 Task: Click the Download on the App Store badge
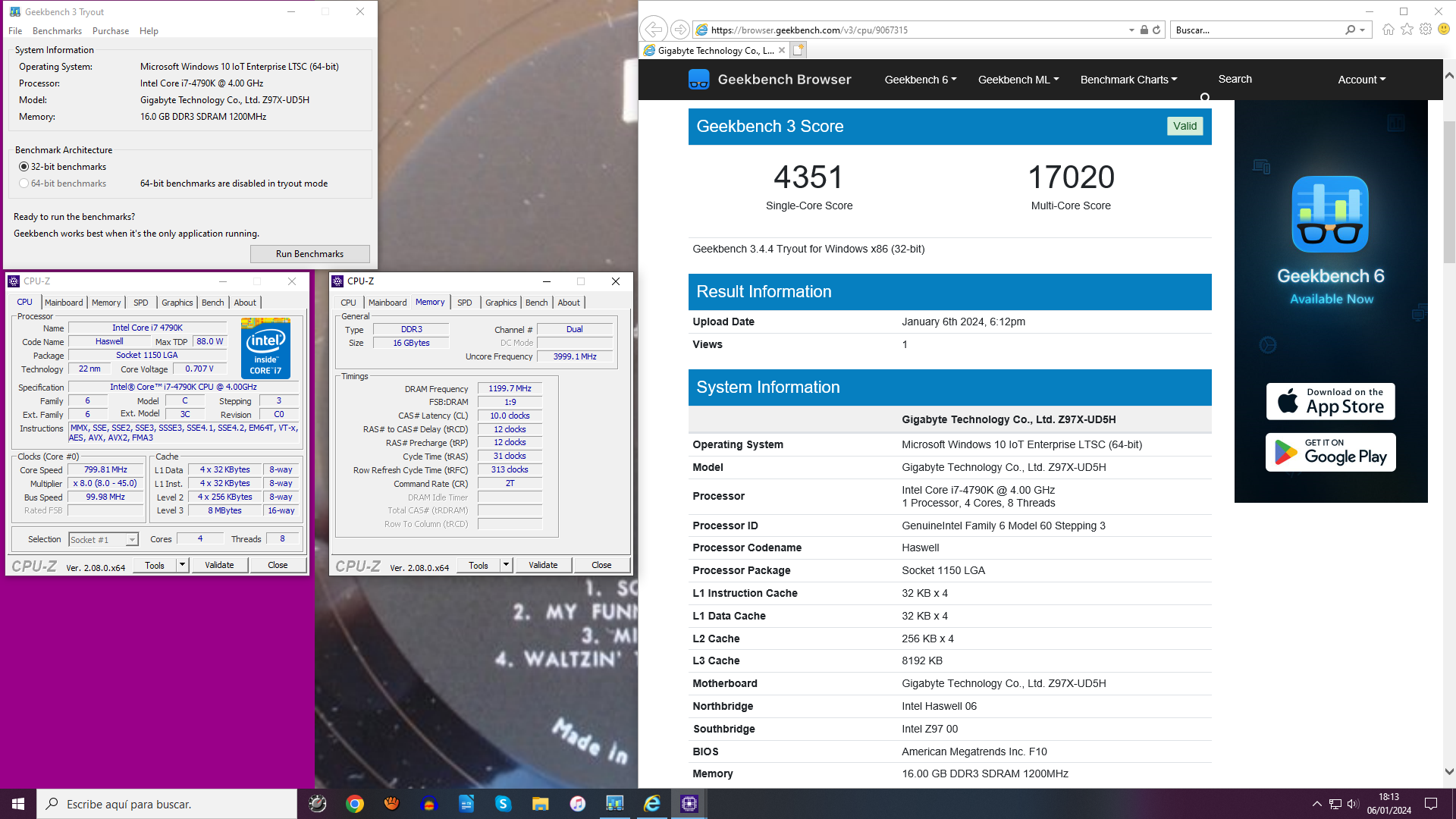(1331, 401)
